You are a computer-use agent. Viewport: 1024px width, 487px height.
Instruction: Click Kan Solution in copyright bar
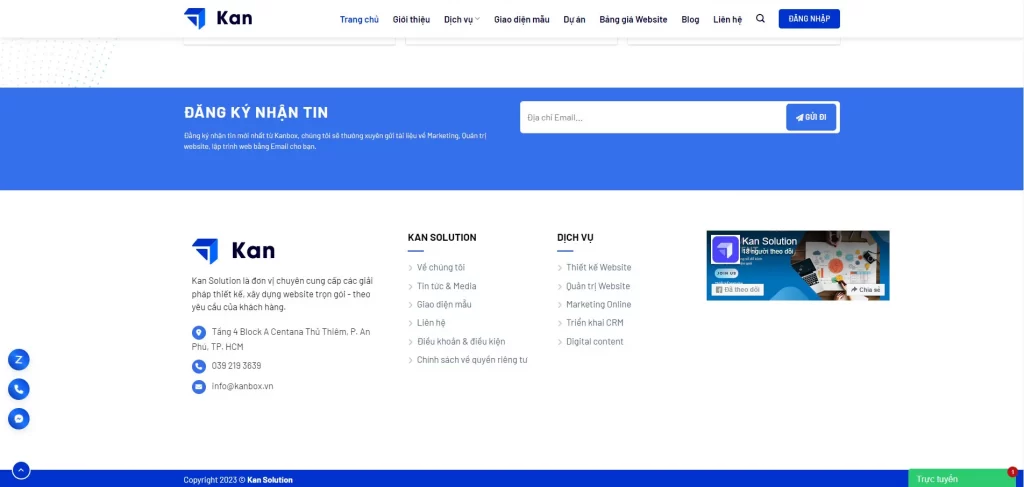(x=270, y=480)
